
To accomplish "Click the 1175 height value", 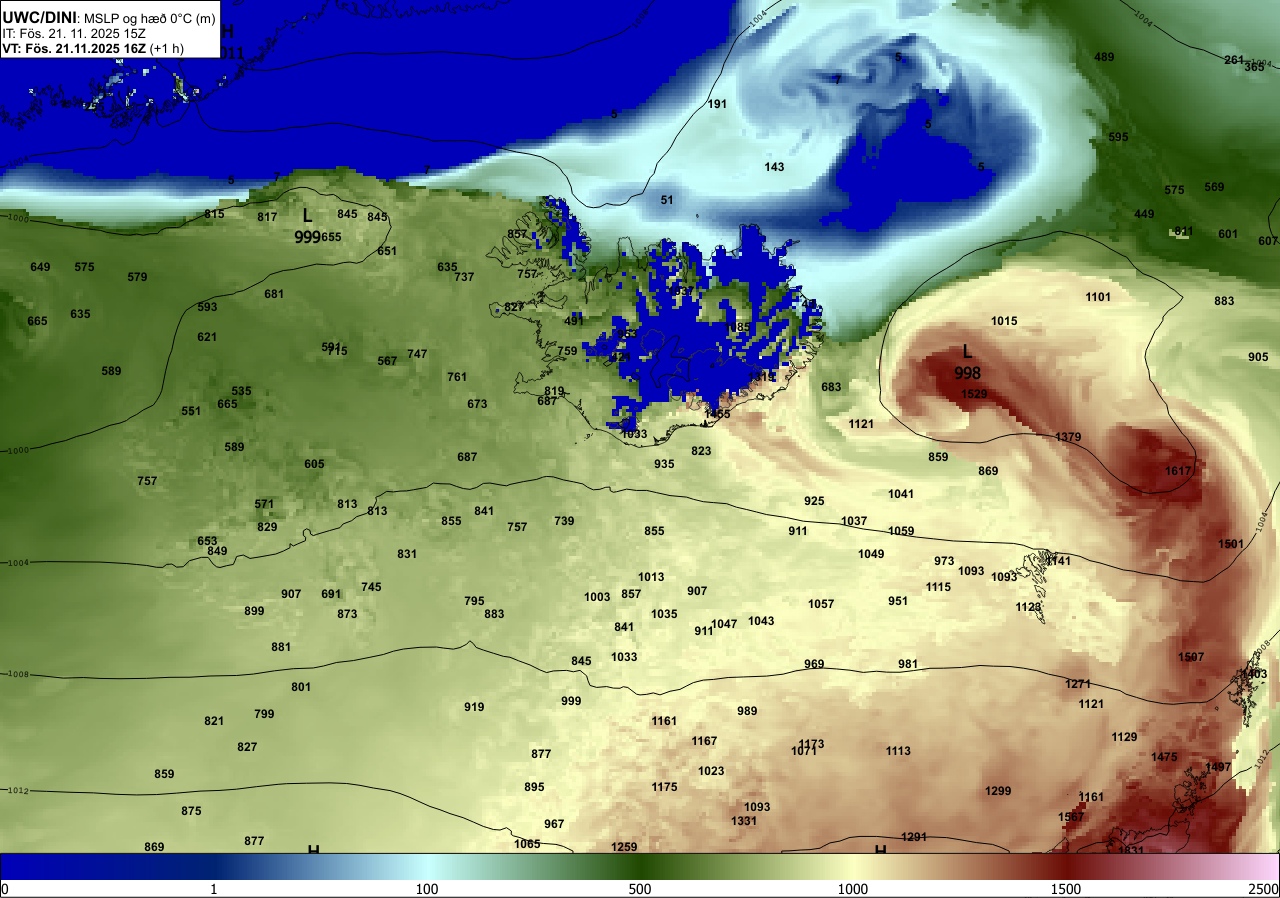I will coord(664,787).
